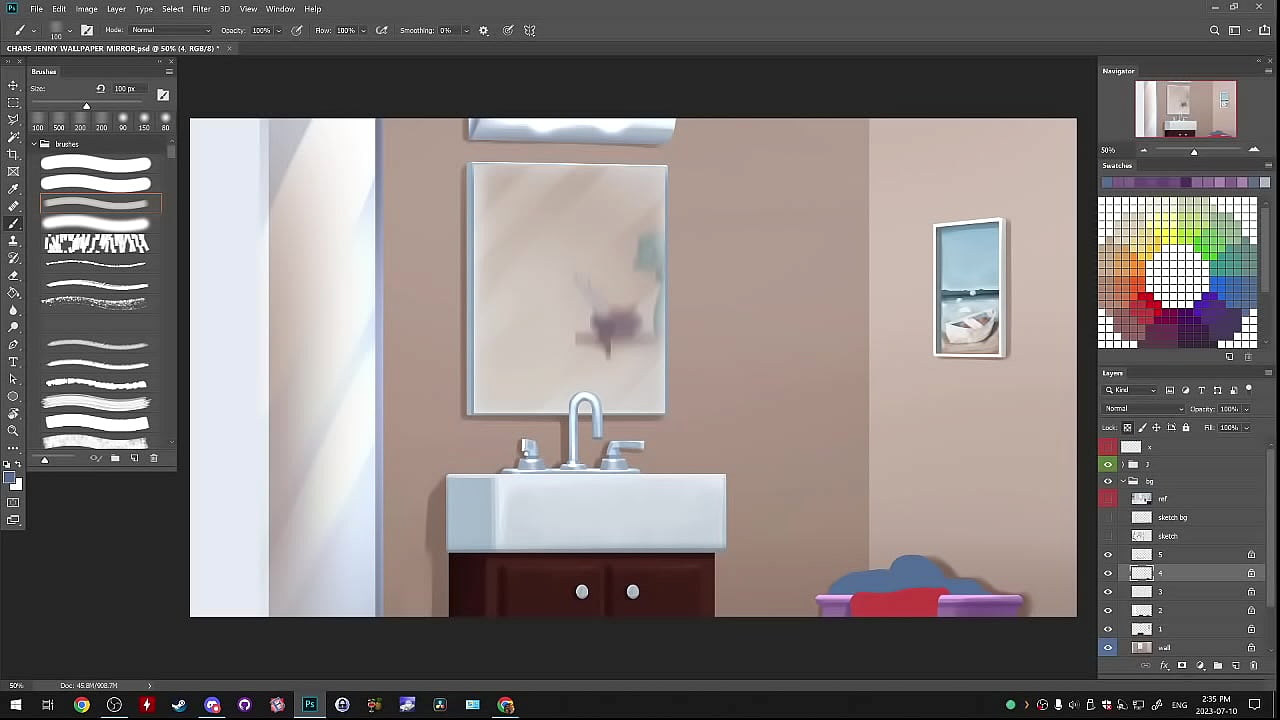
Task: Choose the Horizontal Type tool
Action: tap(13, 362)
